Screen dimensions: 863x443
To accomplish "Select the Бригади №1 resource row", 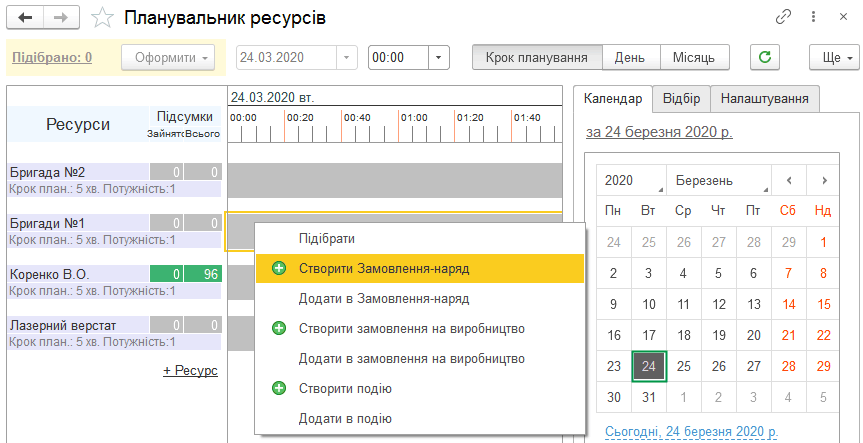I will point(116,231).
